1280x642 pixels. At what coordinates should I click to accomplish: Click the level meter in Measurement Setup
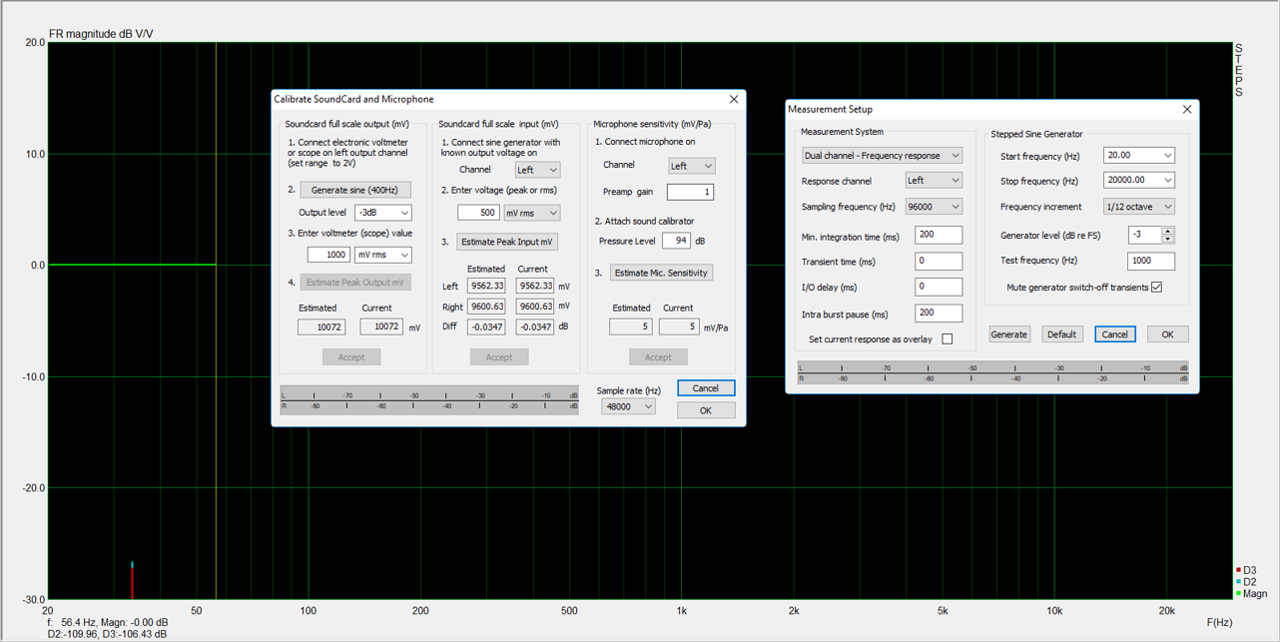[x=993, y=373]
